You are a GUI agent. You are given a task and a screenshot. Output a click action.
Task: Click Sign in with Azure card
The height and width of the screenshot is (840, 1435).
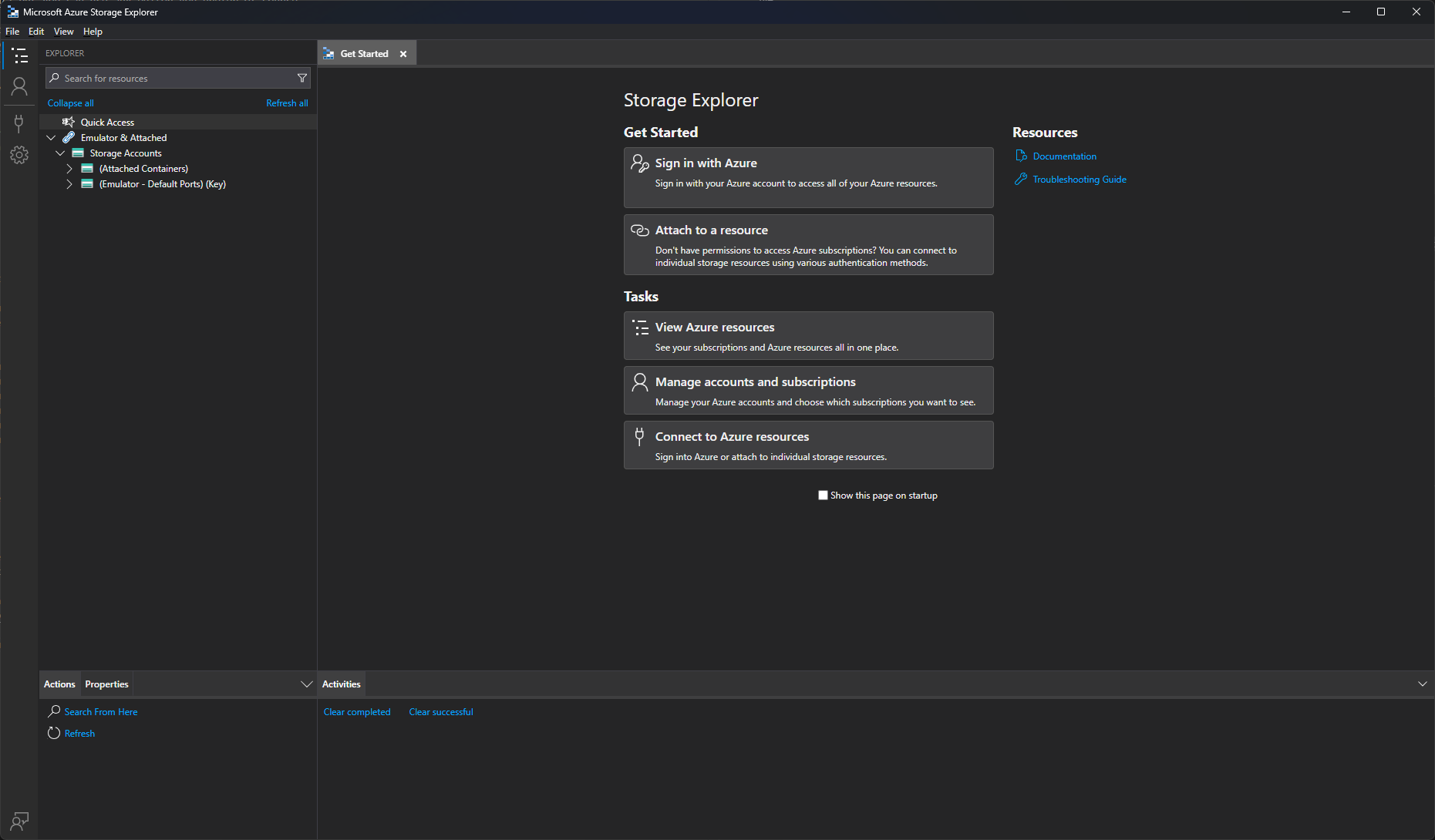coord(808,177)
